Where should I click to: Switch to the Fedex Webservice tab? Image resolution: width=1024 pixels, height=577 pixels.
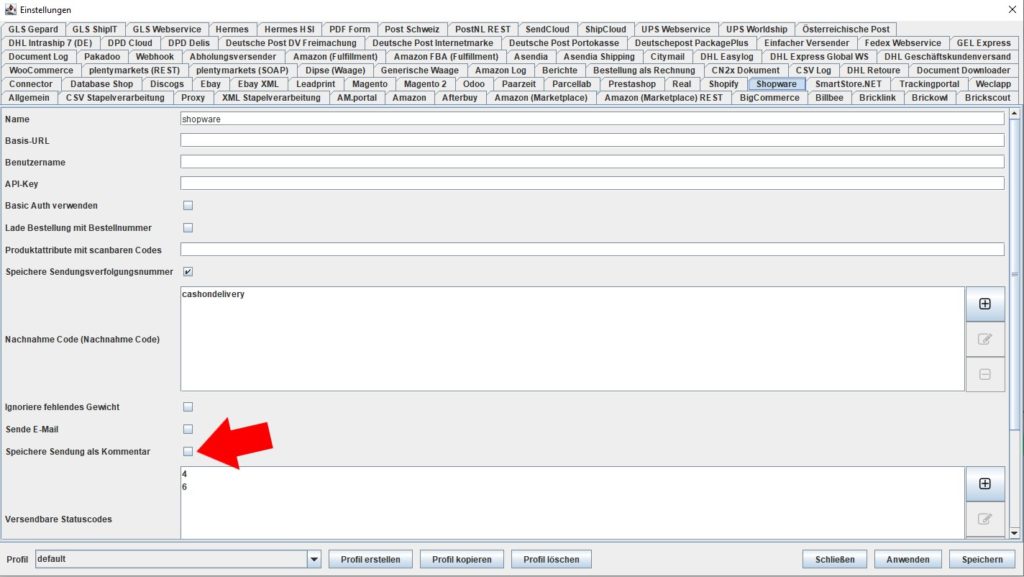pos(903,43)
